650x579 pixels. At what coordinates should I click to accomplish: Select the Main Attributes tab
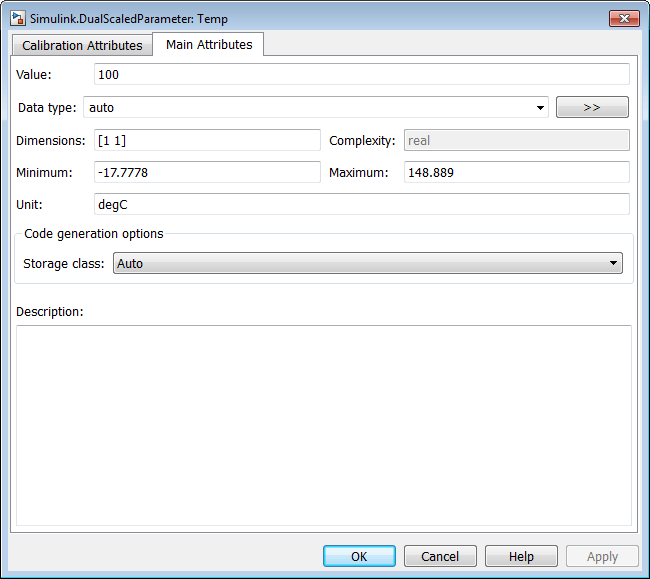209,44
